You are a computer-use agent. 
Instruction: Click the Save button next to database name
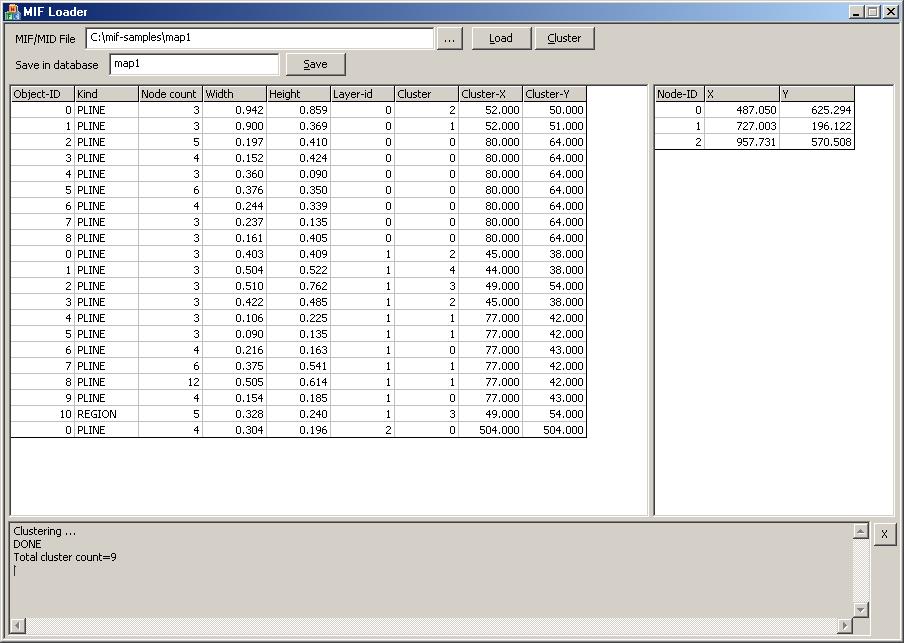pyautogui.click(x=315, y=64)
